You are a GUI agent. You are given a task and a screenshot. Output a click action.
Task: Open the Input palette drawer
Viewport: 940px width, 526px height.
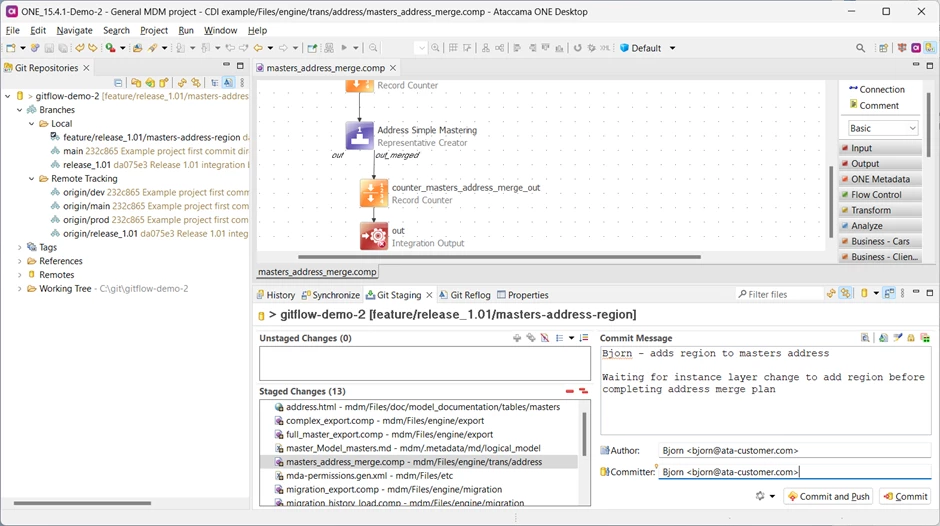coord(881,148)
